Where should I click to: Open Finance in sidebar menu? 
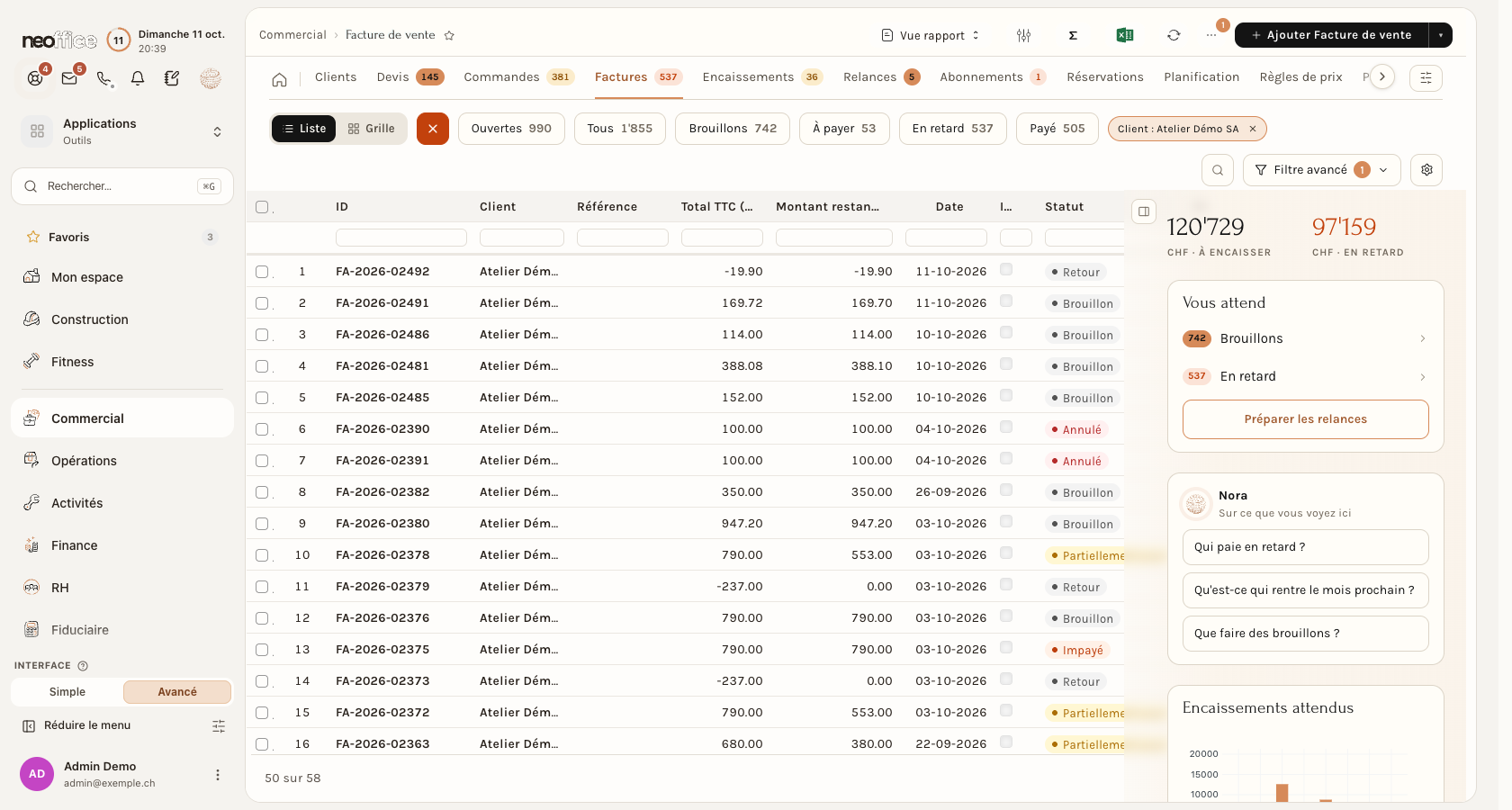coord(122,545)
